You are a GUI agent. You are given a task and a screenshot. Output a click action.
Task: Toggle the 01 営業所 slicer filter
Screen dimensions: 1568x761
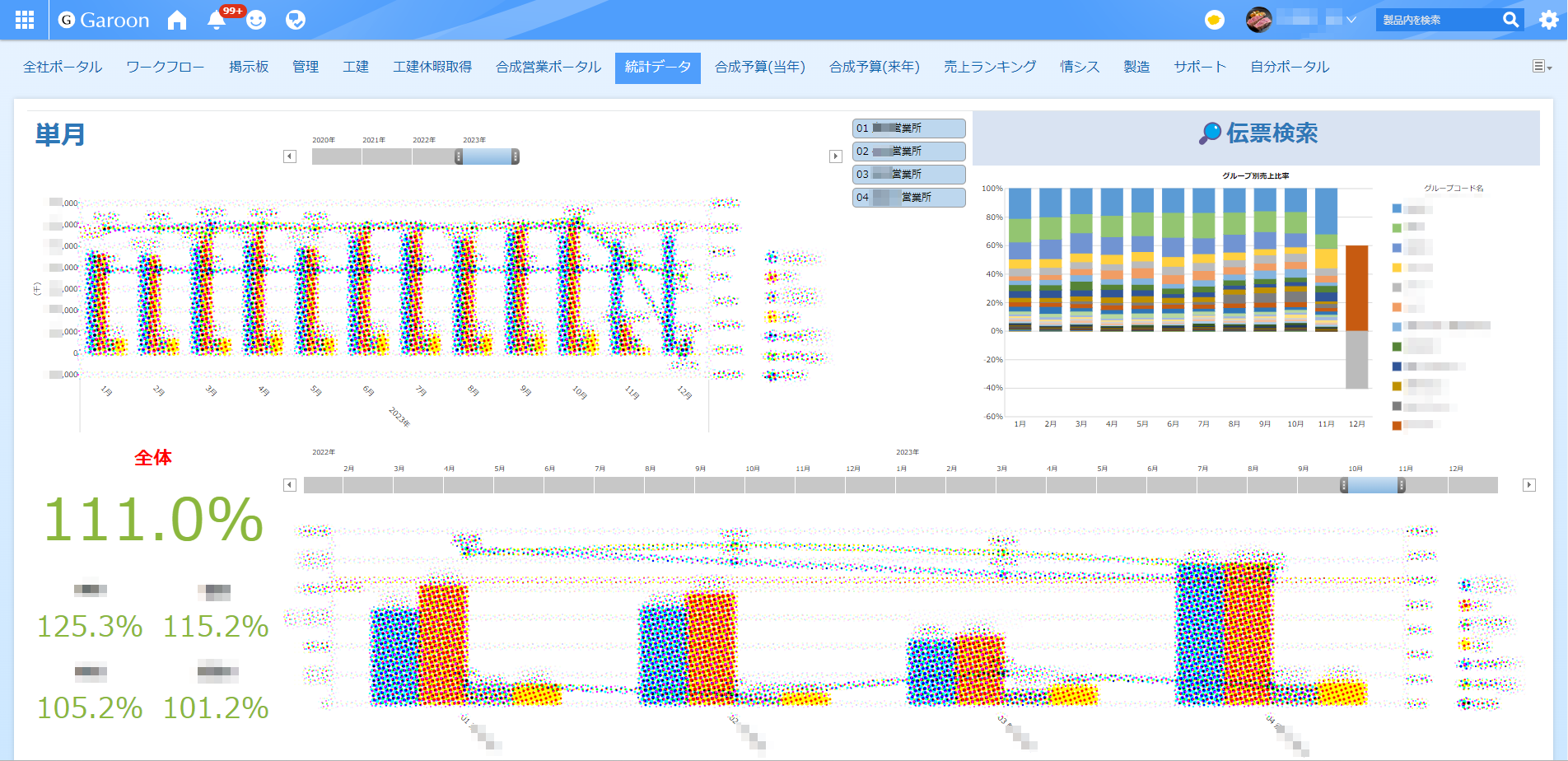[x=908, y=128]
